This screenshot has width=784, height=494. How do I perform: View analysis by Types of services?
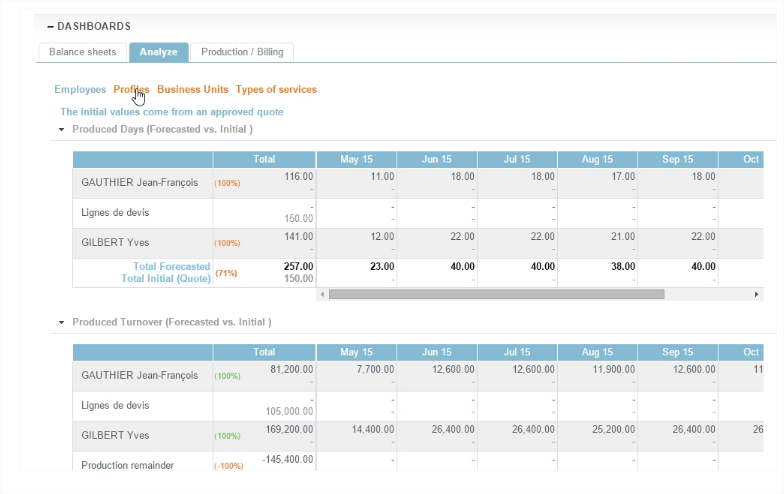(276, 90)
